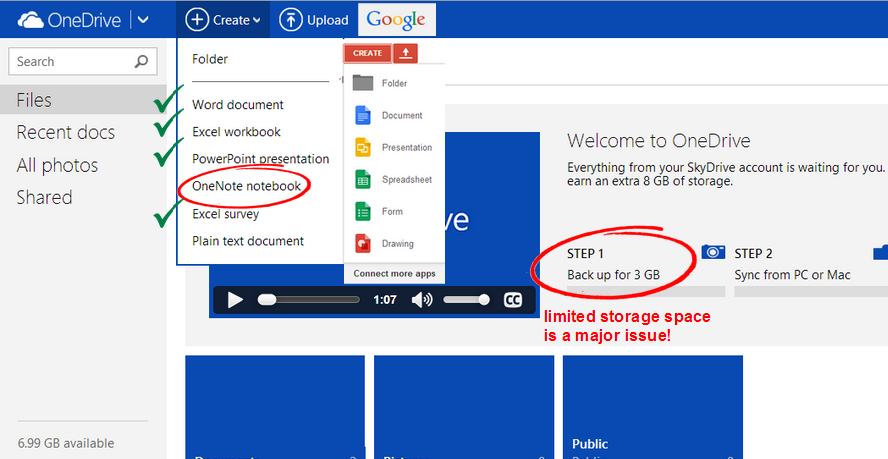
Task: Click the red Google upload arrow button
Action: point(405,53)
